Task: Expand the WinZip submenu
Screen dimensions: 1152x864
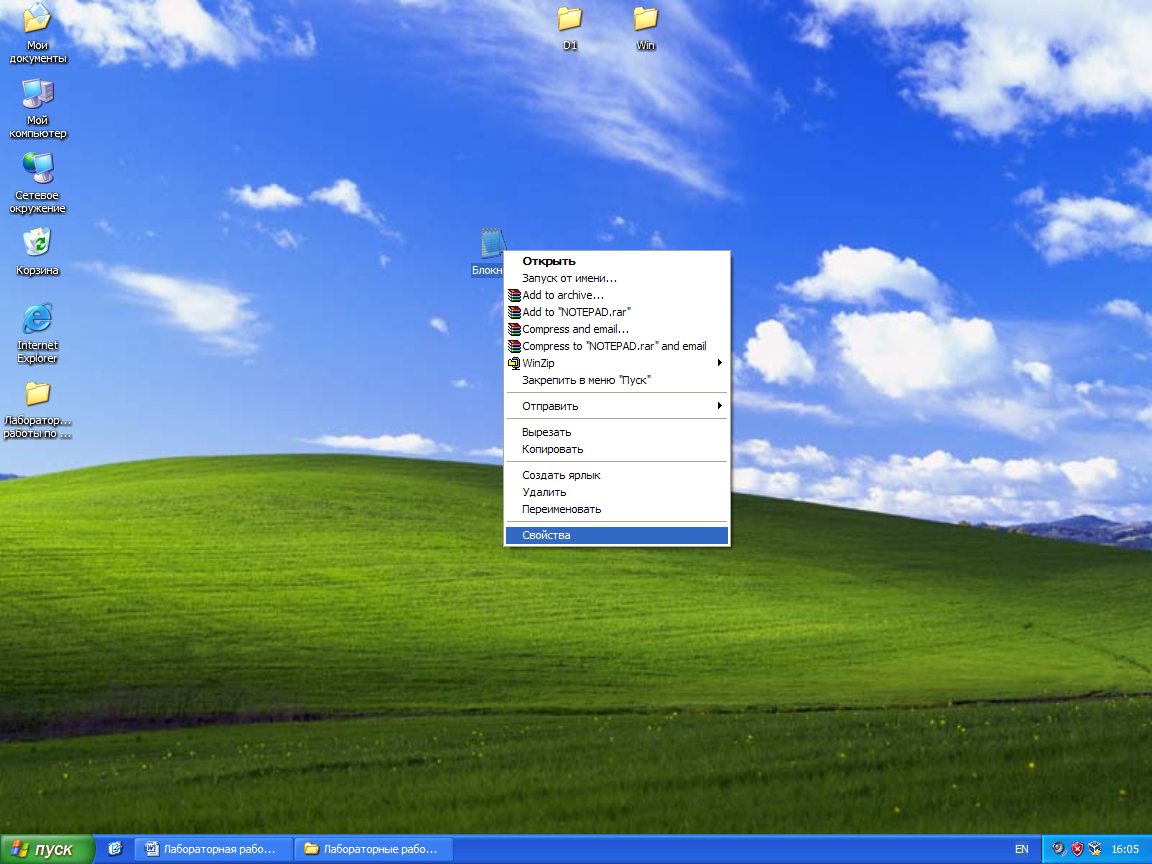Action: point(617,363)
